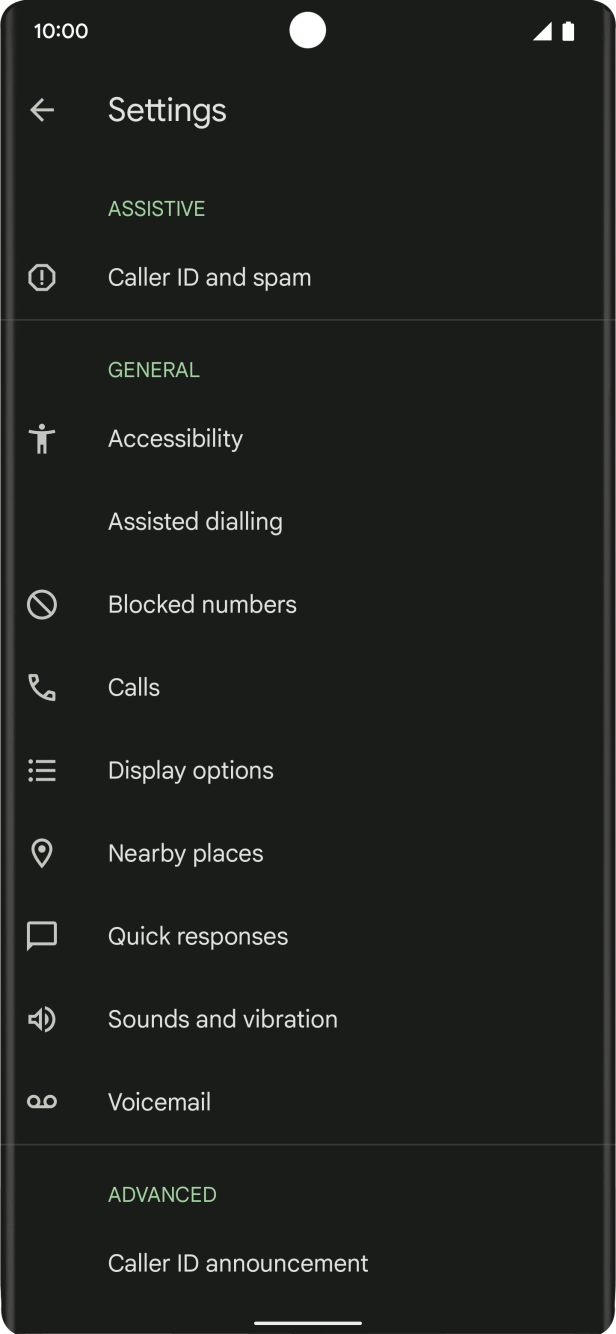Open Quick responses settings
Image resolution: width=616 pixels, height=1334 pixels.
point(198,936)
